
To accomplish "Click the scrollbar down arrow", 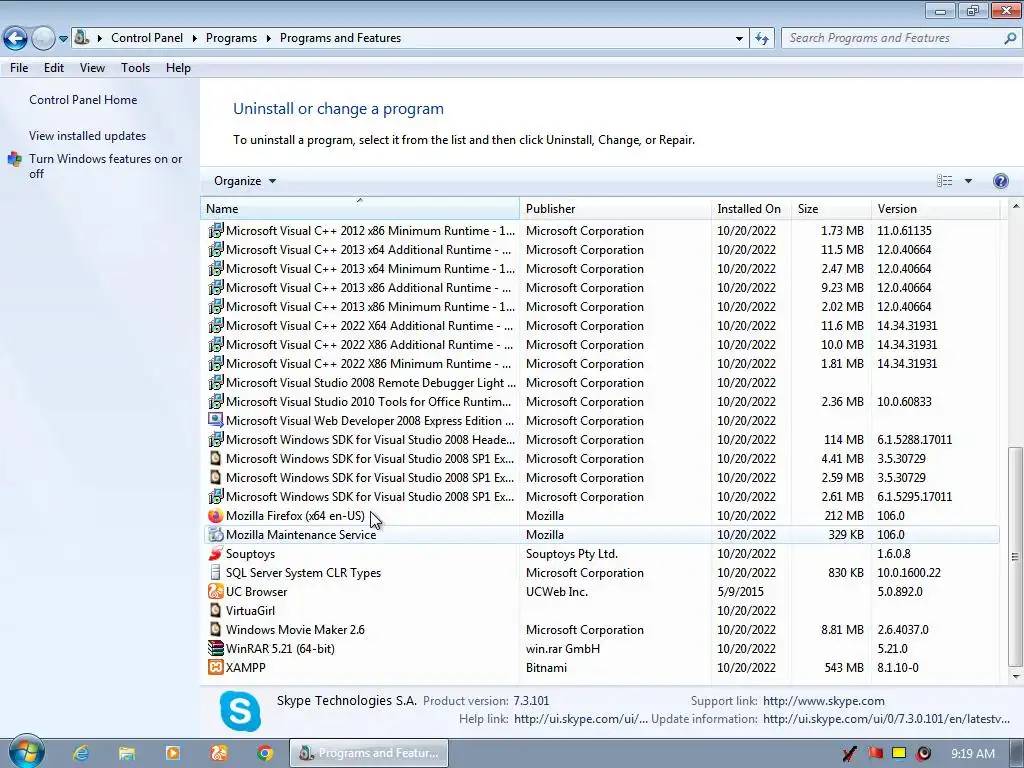I will pyautogui.click(x=1015, y=677).
